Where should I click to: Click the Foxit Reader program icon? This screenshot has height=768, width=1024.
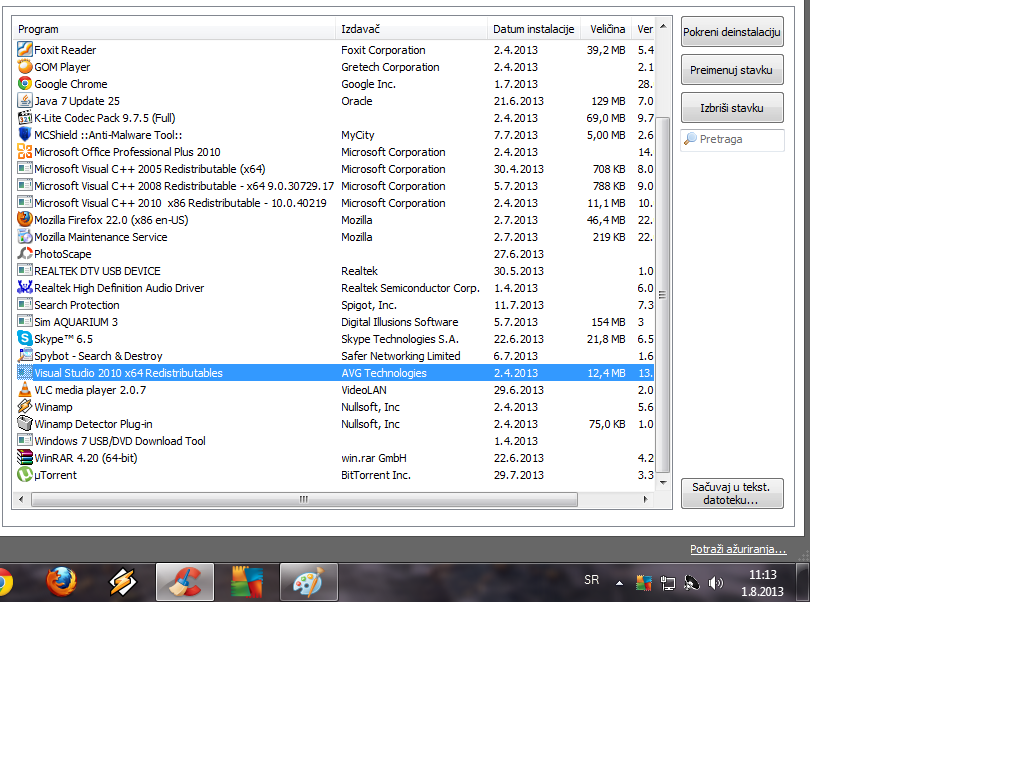tap(25, 50)
